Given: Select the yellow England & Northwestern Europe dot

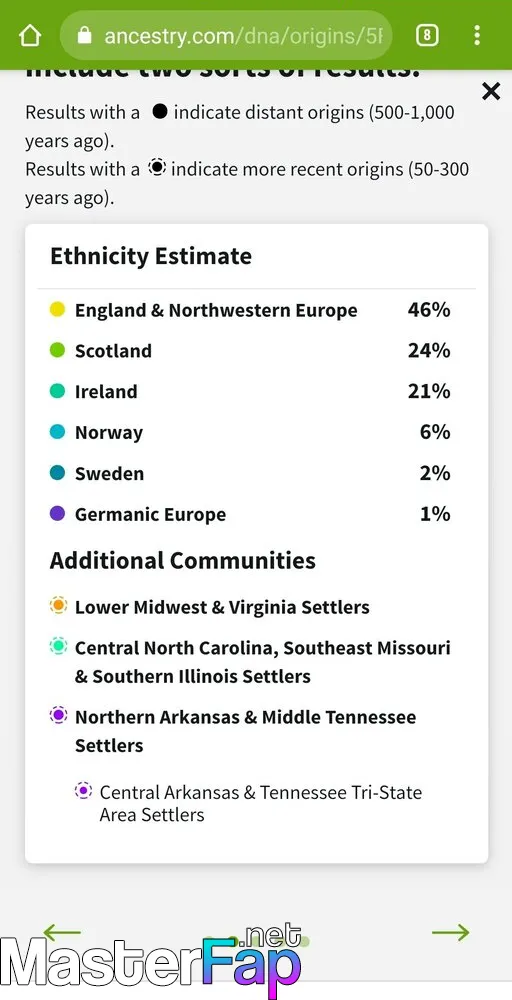Looking at the screenshot, I should [x=57, y=310].
